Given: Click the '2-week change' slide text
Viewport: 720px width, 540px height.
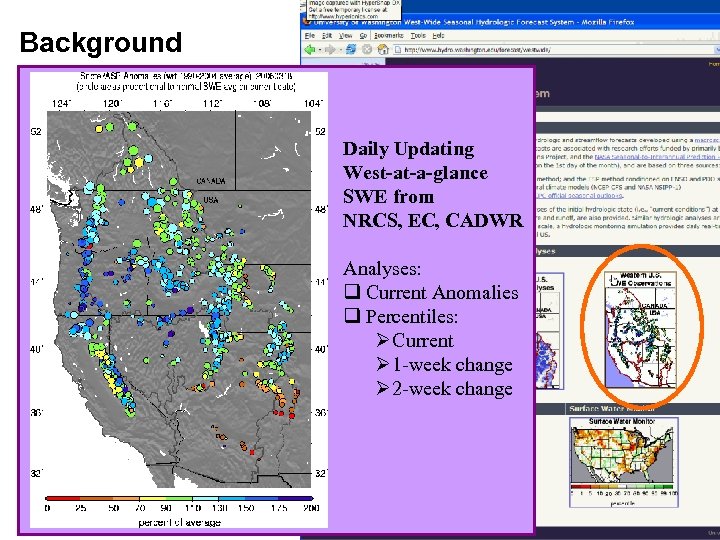Looking at the screenshot, I should point(452,388).
